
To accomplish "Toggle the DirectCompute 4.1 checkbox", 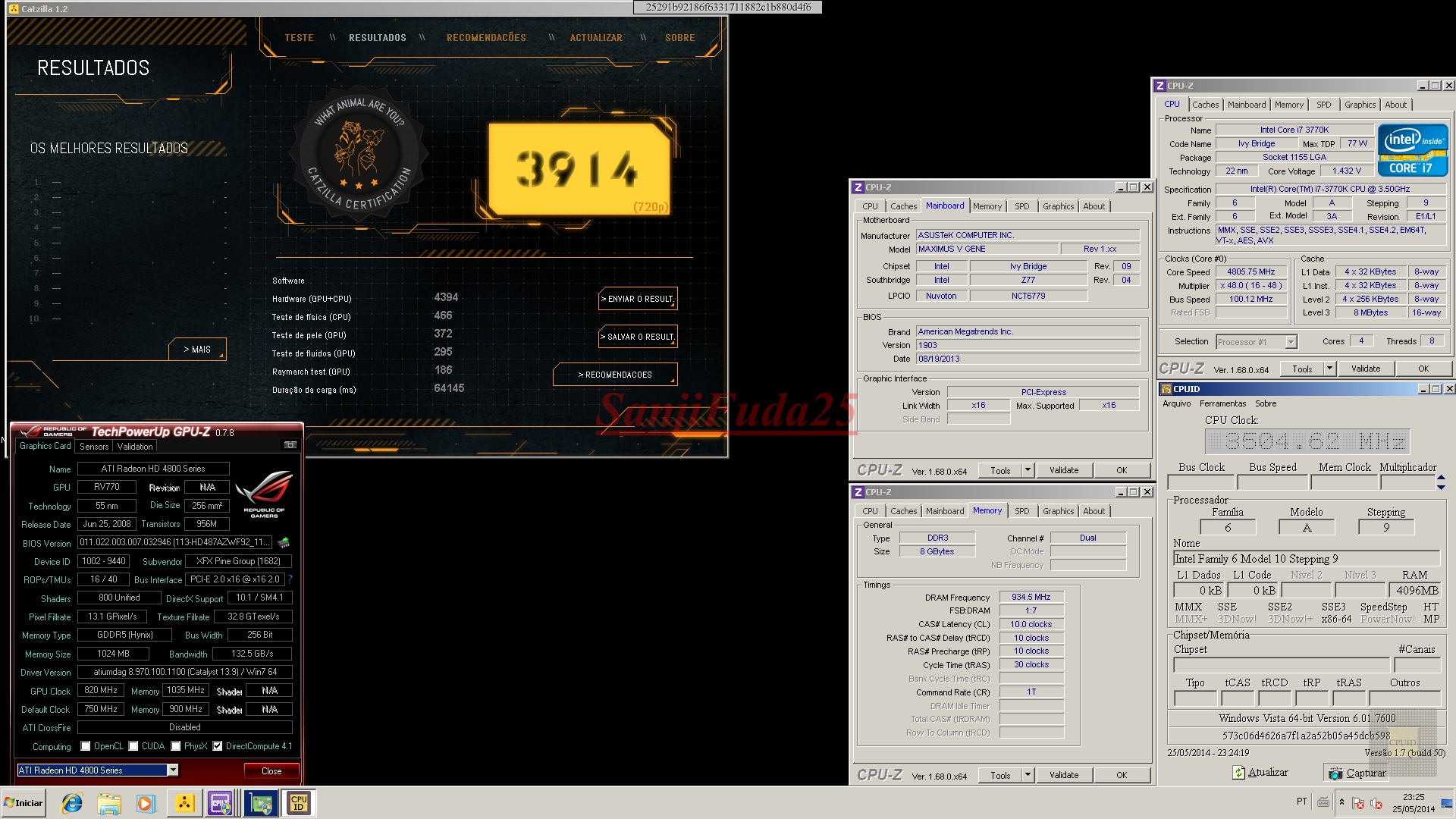I will point(218,746).
